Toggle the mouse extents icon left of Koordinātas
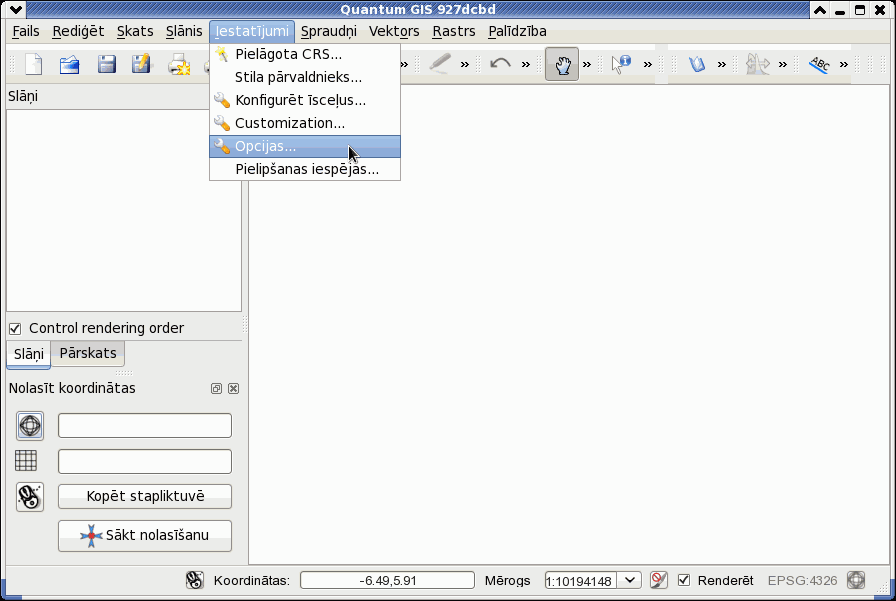The width and height of the screenshot is (896, 601). (x=195, y=580)
